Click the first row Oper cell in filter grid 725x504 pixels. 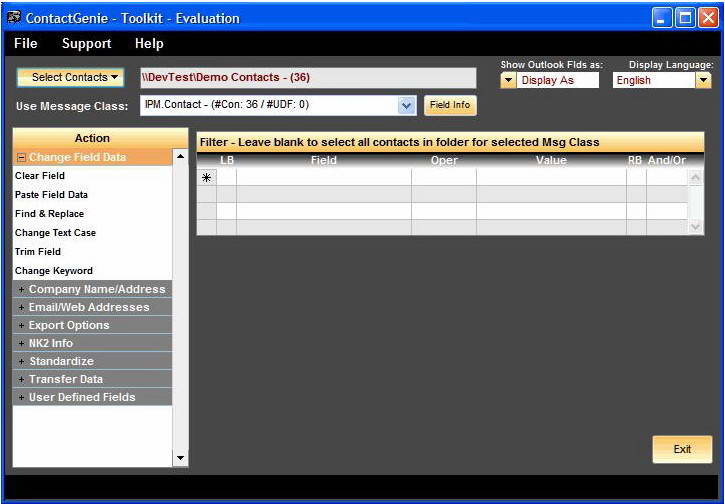click(x=444, y=177)
